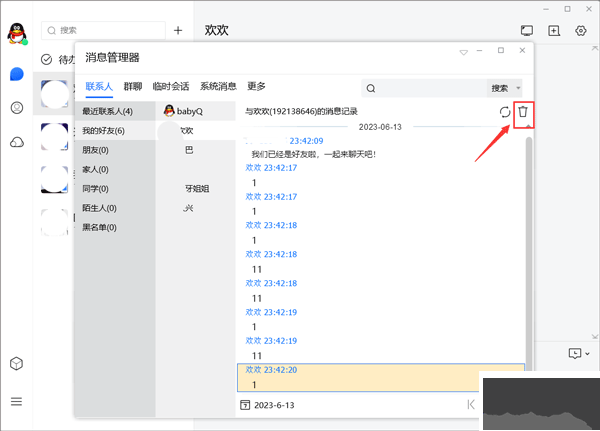Open the contacts icon in left sidebar

(17, 108)
